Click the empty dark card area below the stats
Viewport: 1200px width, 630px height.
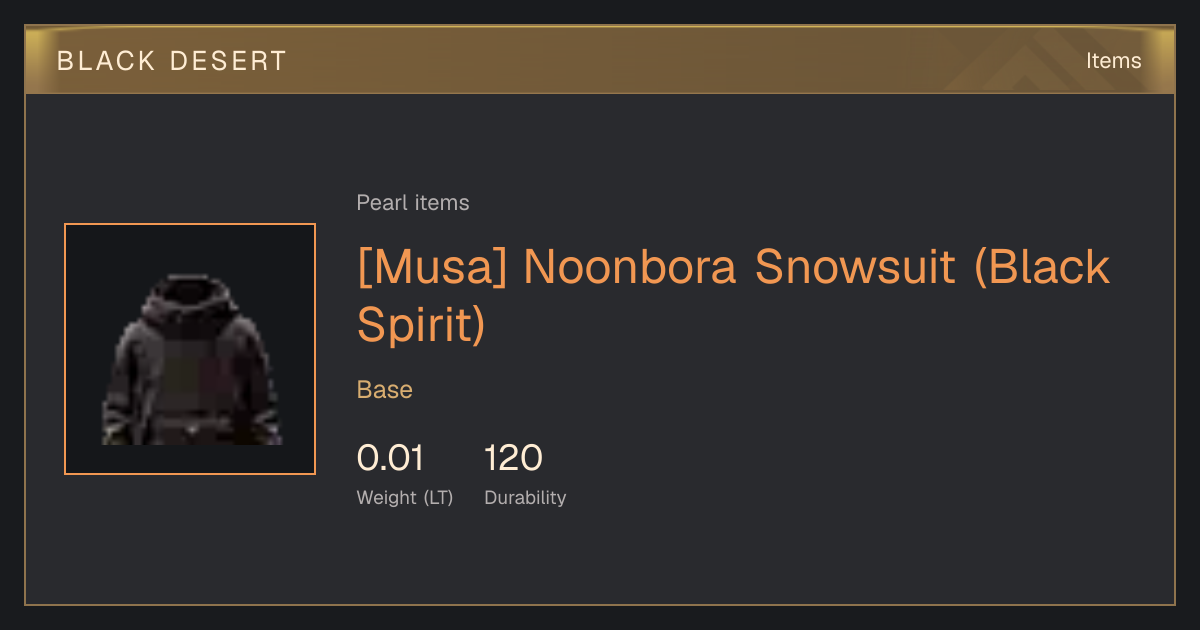pyautogui.click(x=600, y=560)
